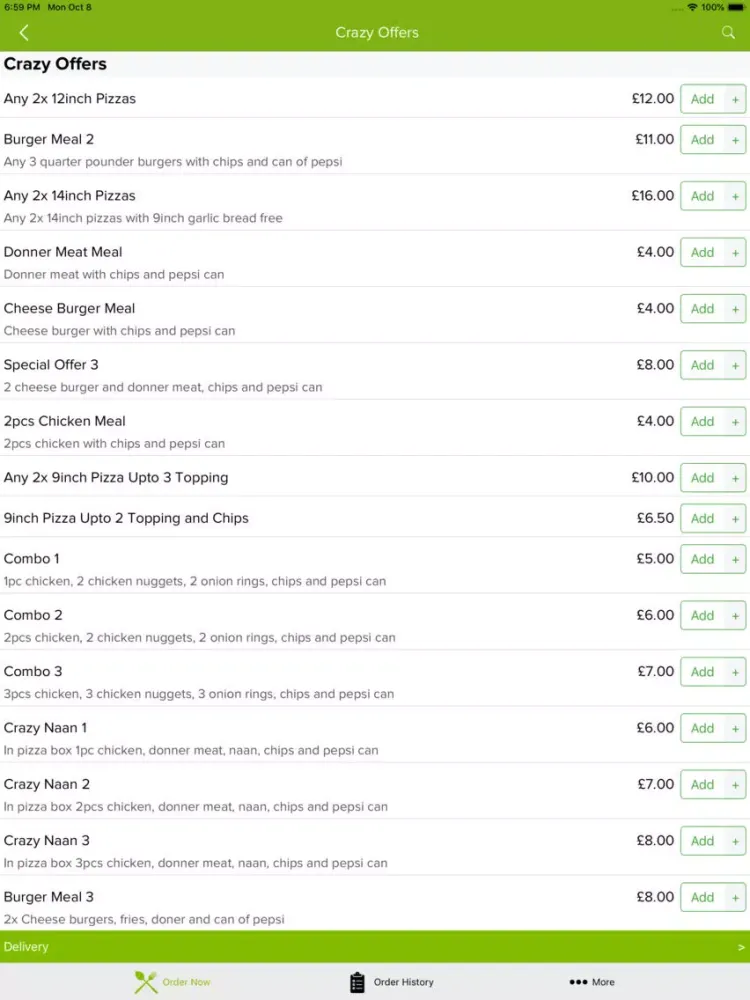The height and width of the screenshot is (1000, 750).
Task: Tap the Order Now fork-knife icon
Action: [x=146, y=982]
